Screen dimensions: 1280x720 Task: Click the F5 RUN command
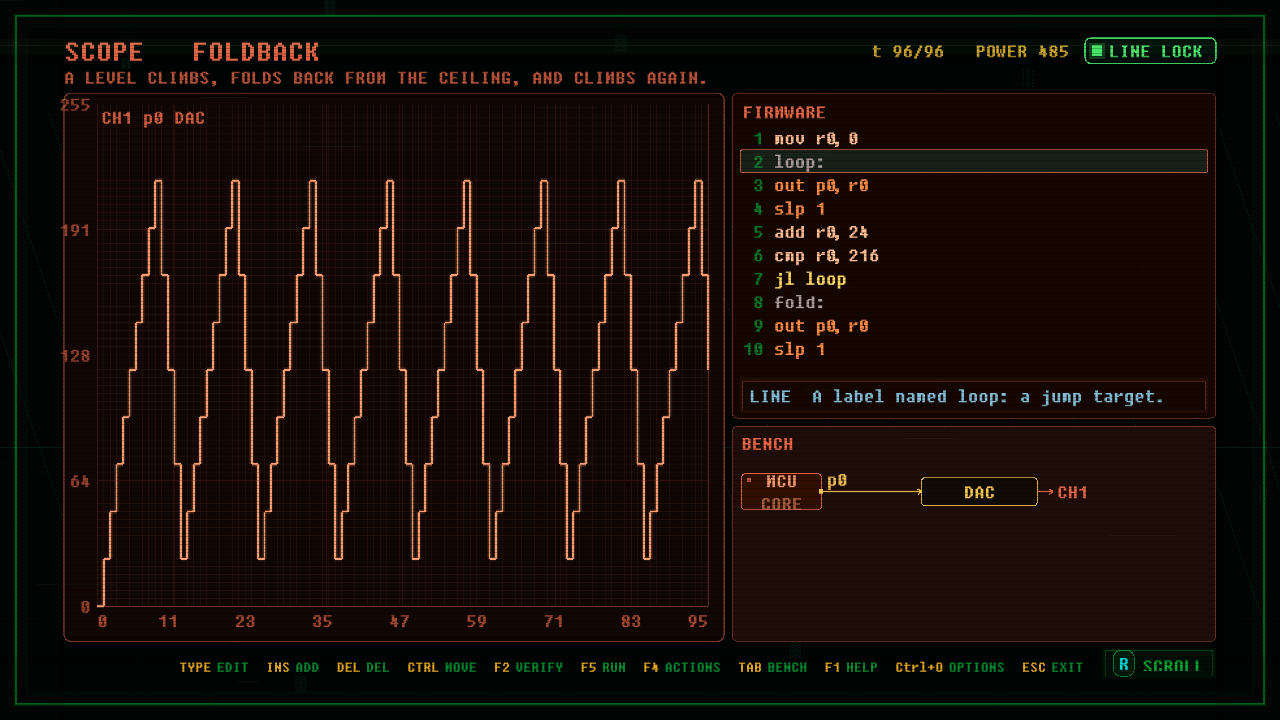(603, 667)
